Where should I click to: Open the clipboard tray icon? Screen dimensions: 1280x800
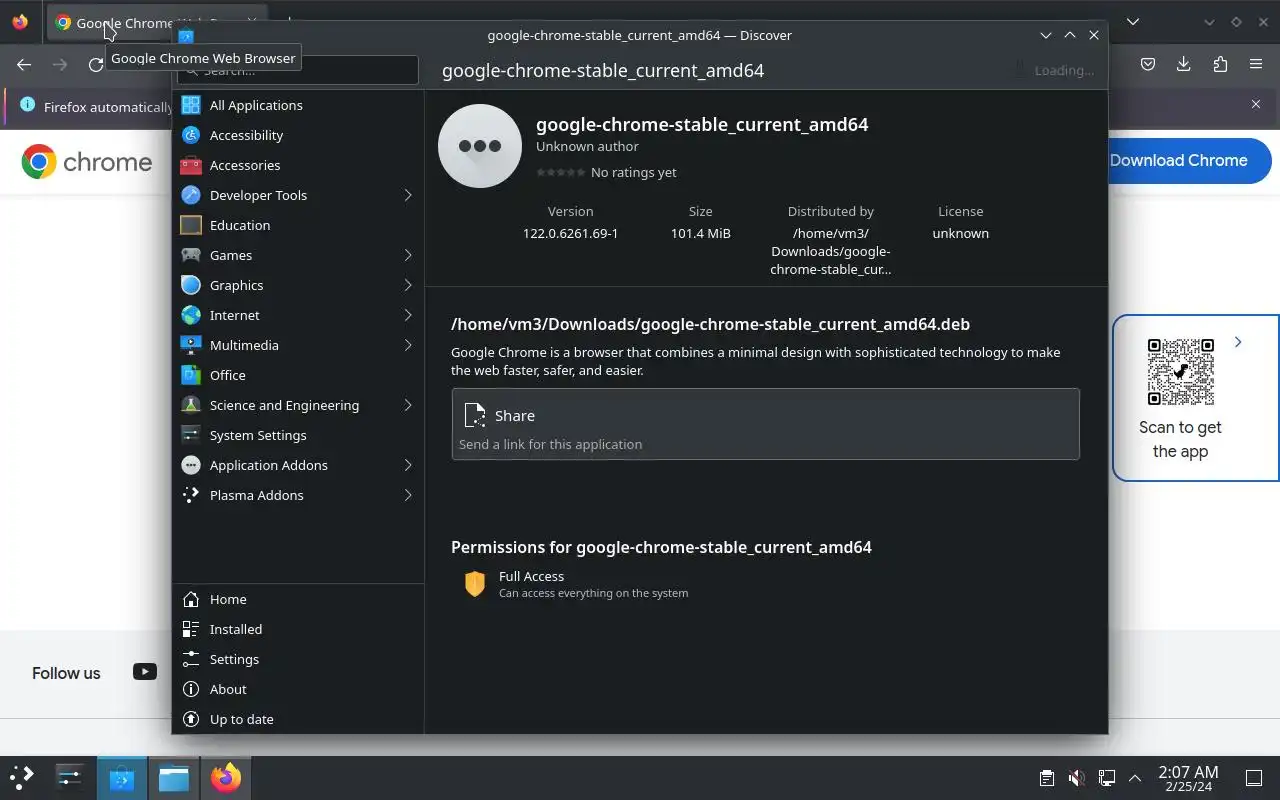point(1046,778)
